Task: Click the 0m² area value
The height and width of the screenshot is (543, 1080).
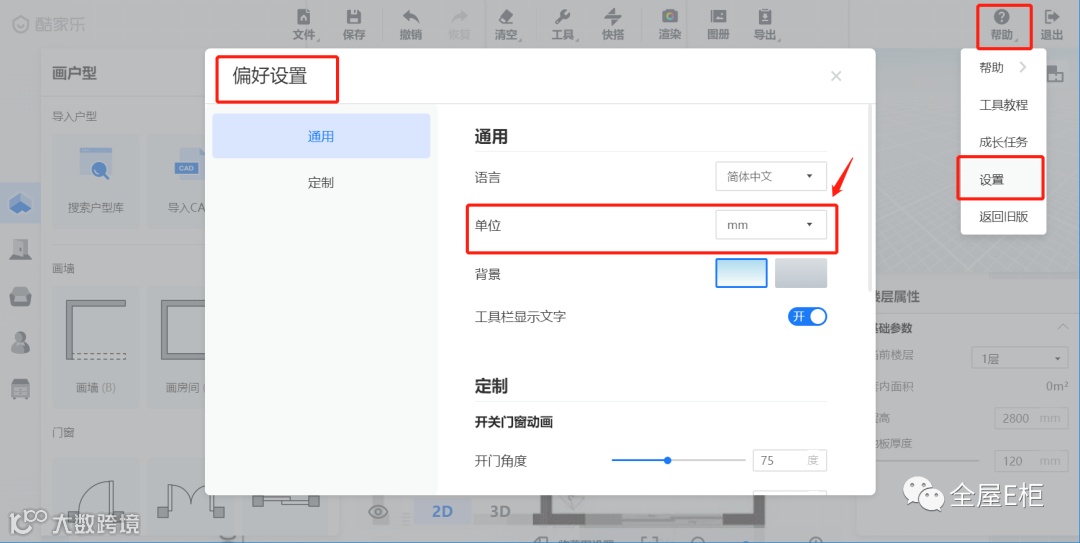Action: tap(1057, 386)
